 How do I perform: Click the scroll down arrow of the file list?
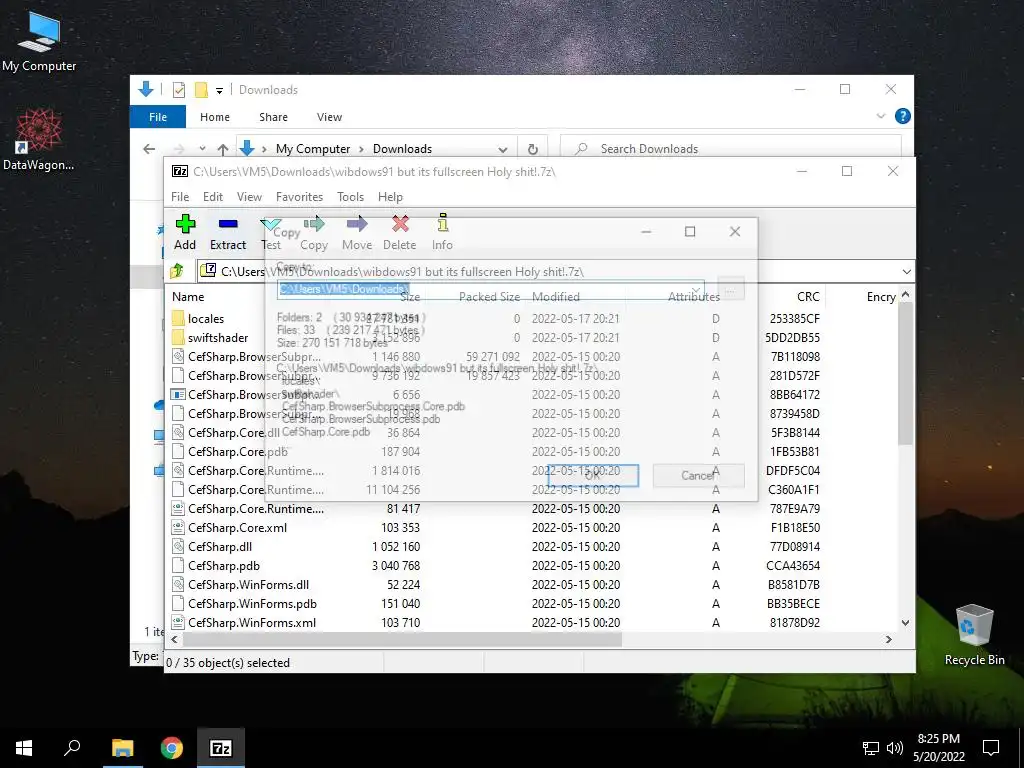click(905, 622)
